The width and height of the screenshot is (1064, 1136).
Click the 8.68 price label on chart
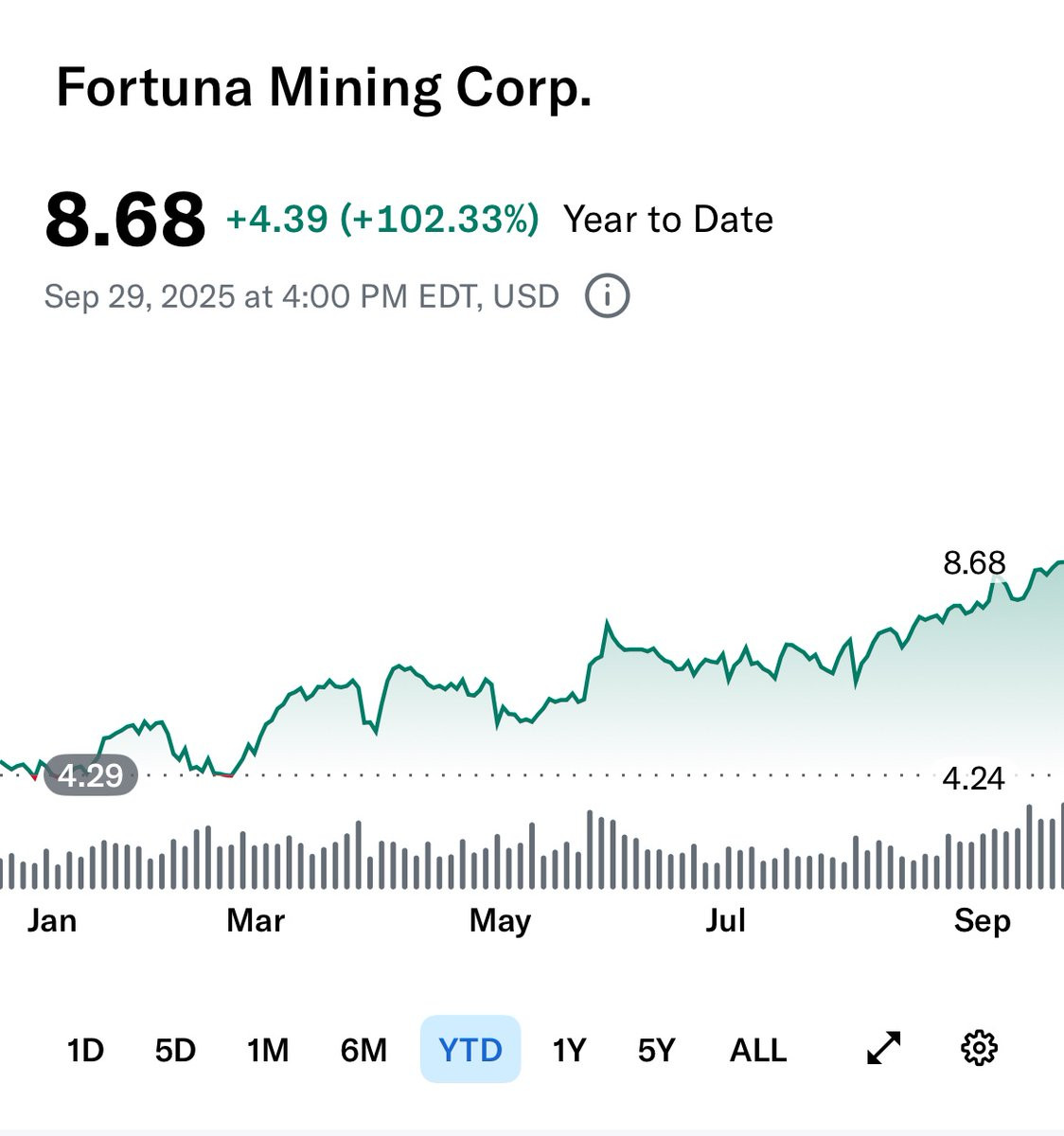pyautogui.click(x=974, y=563)
